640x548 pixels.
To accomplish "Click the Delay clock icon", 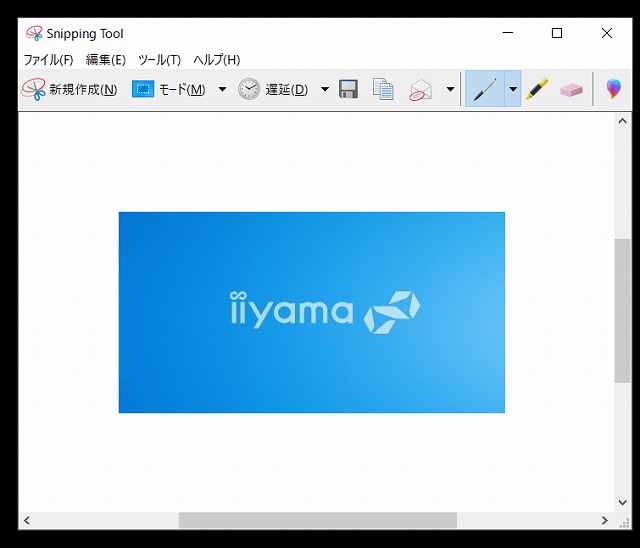I will tap(249, 89).
